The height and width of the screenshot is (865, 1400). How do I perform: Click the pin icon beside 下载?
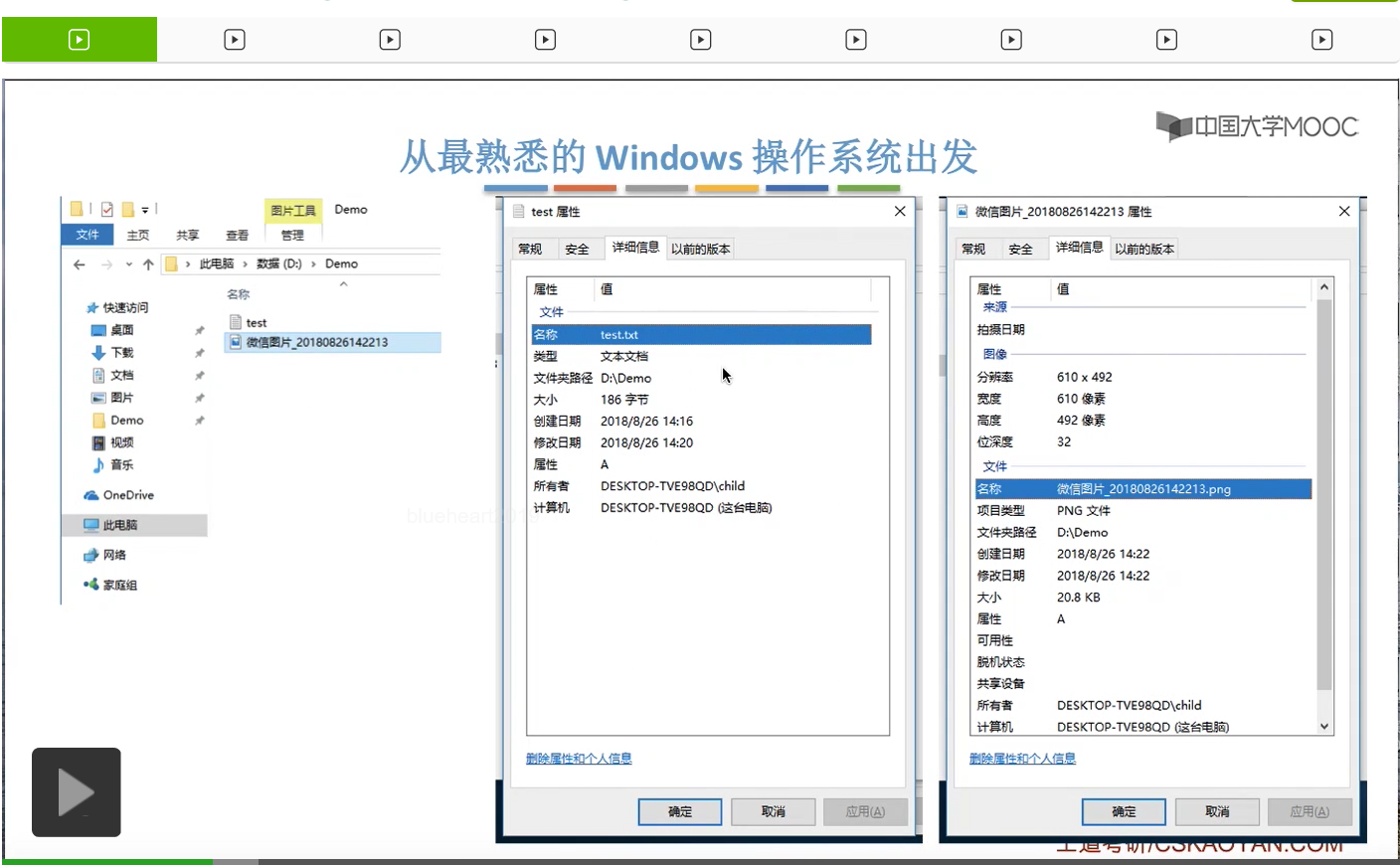click(200, 354)
